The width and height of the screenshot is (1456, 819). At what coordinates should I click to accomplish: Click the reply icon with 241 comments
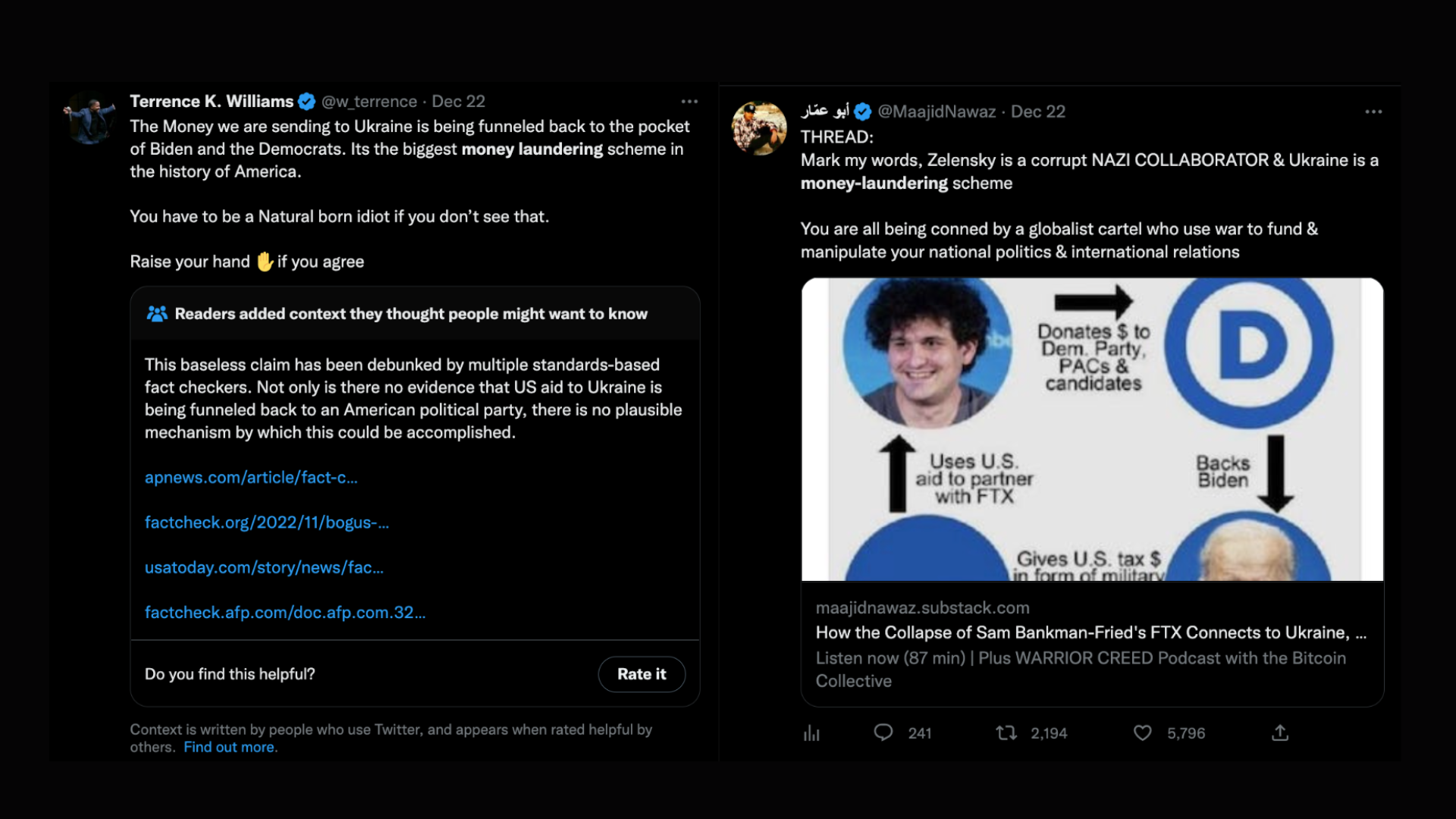click(x=883, y=733)
